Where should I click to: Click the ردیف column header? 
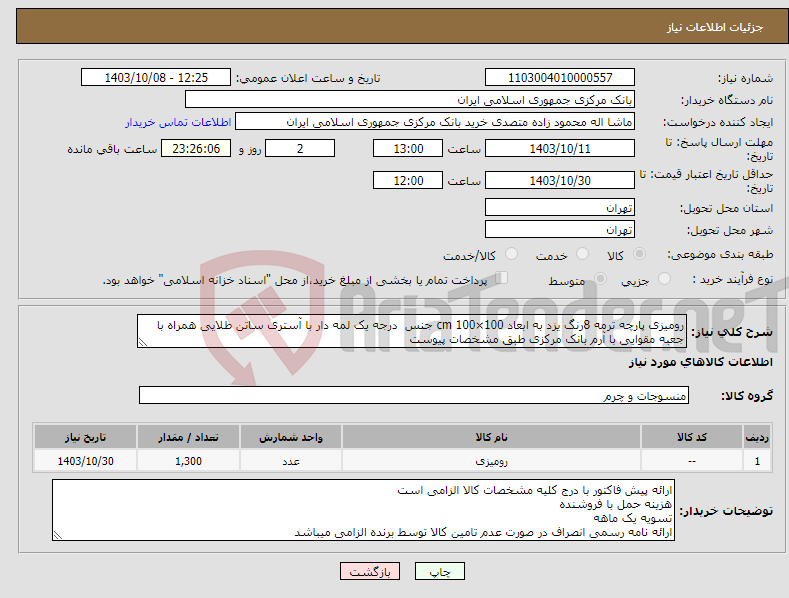(x=757, y=437)
